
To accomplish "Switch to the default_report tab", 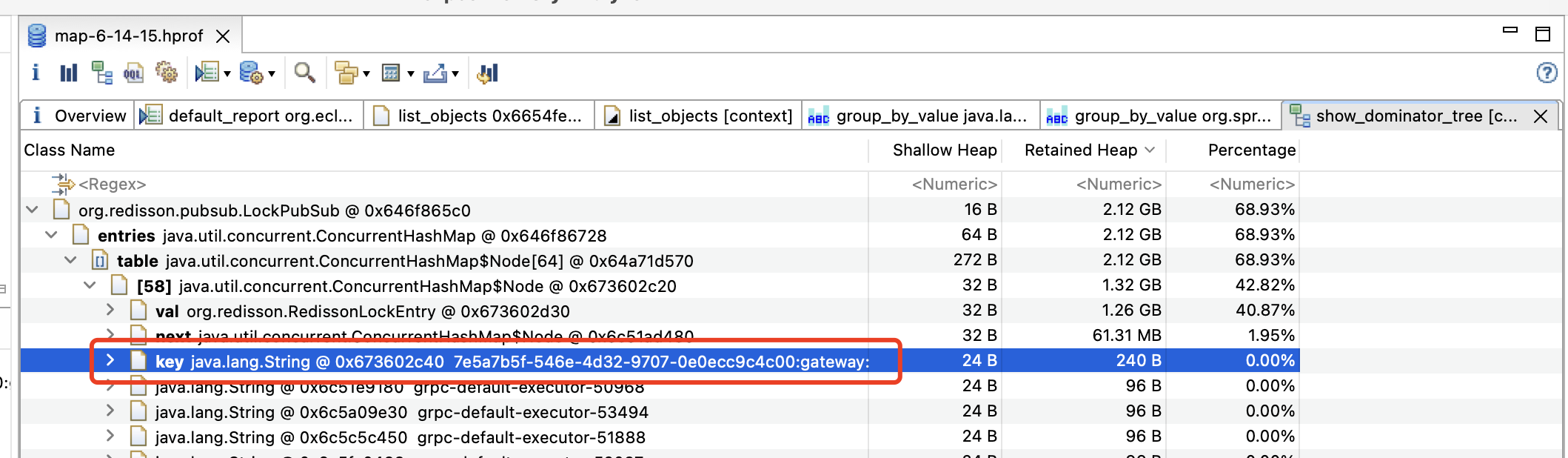I will click(249, 116).
